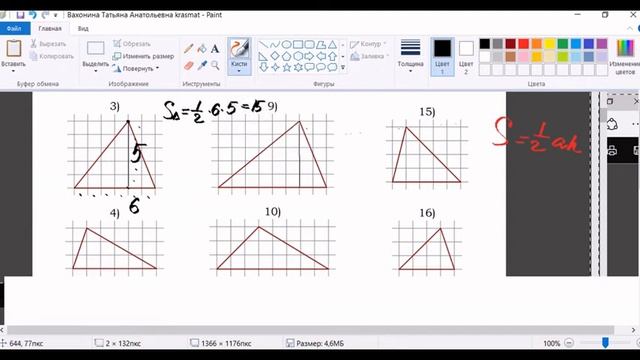Choose the Hexagon shape

click(298, 56)
